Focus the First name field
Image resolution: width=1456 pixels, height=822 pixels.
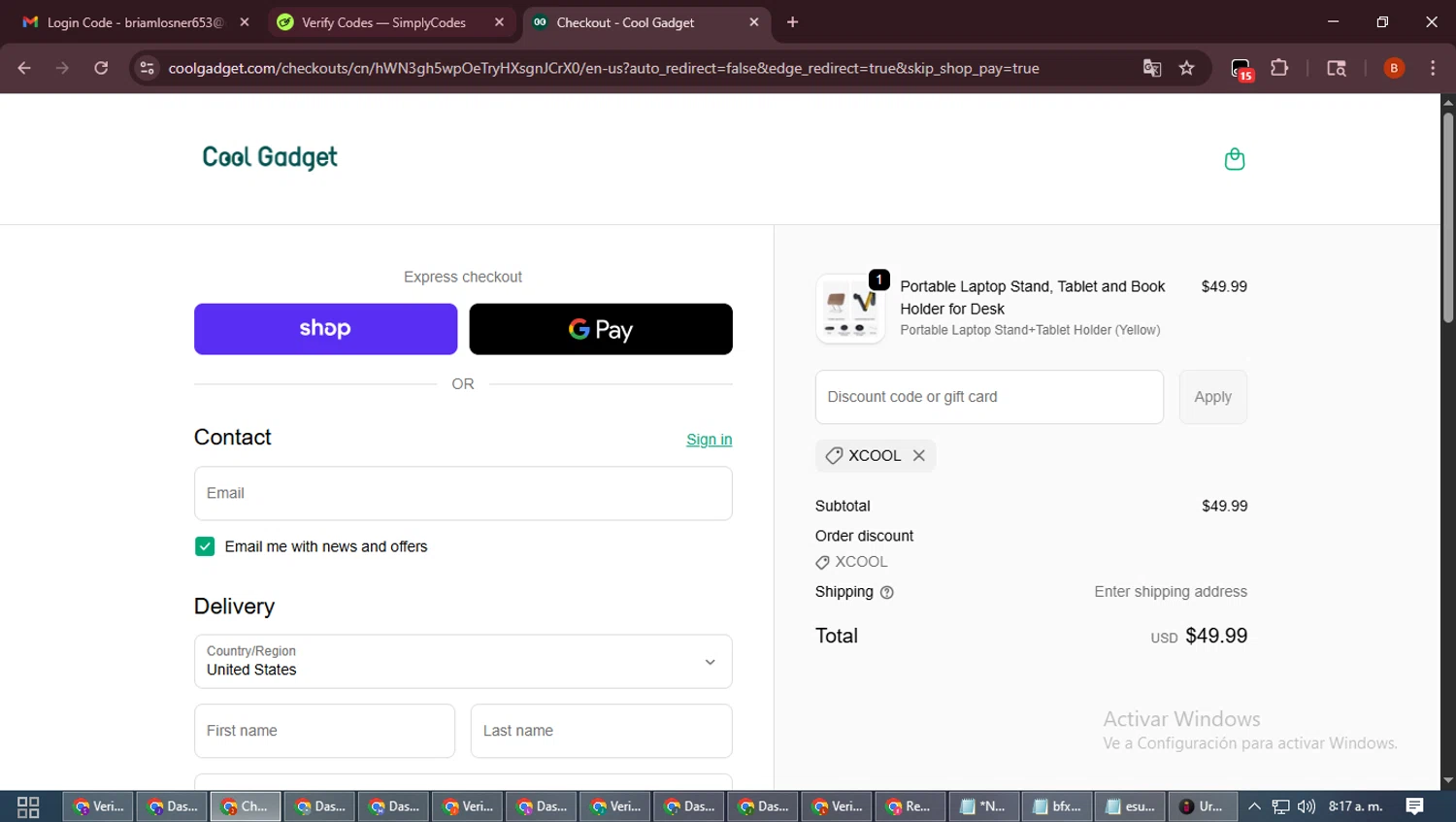coord(324,731)
